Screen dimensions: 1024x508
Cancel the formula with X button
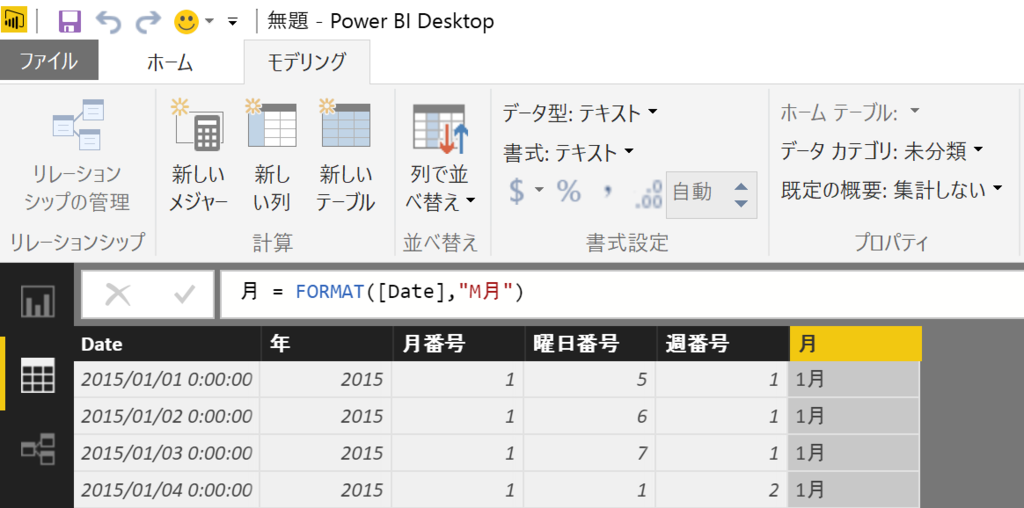click(118, 295)
